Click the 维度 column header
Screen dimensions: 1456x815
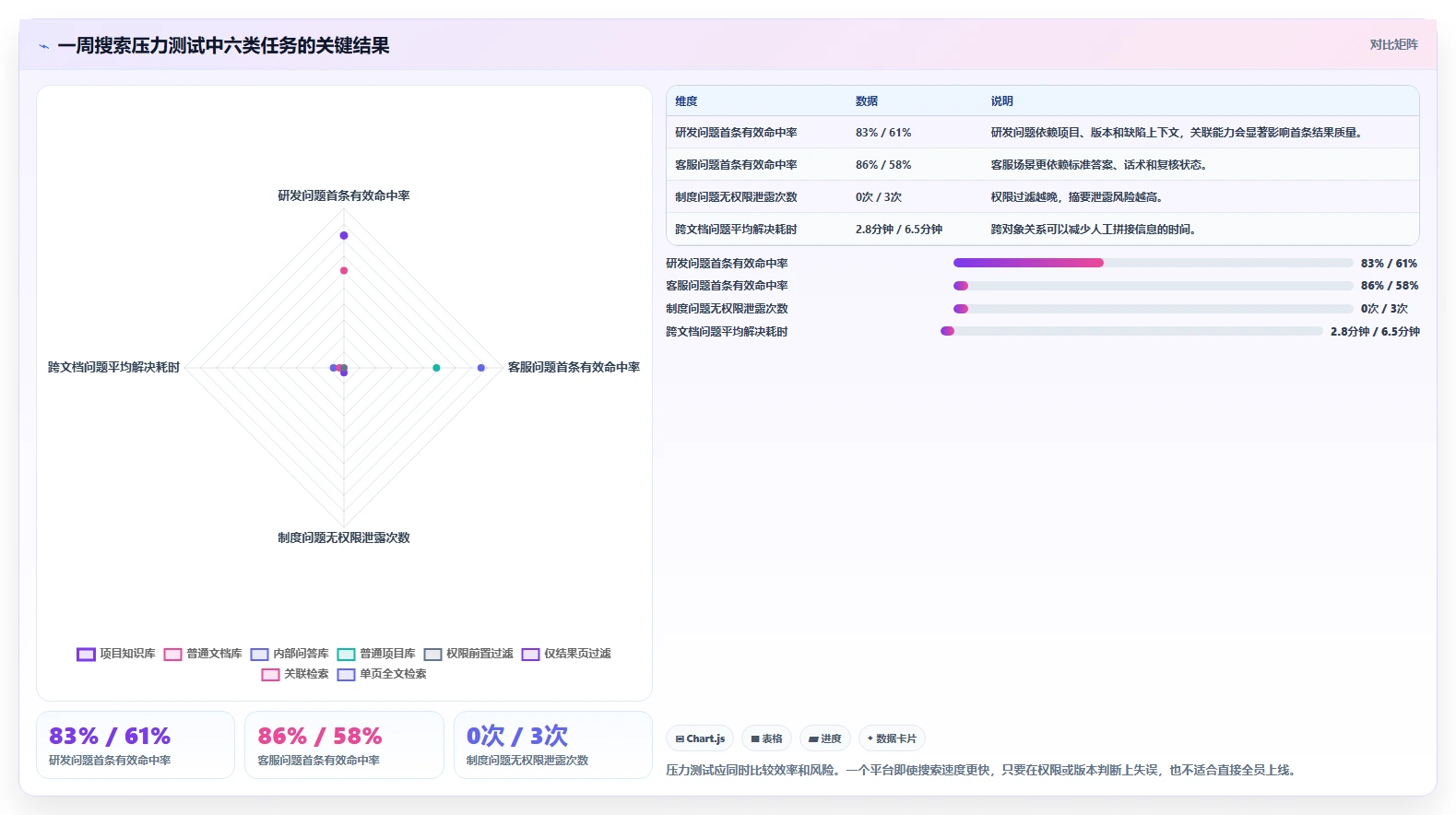point(686,101)
